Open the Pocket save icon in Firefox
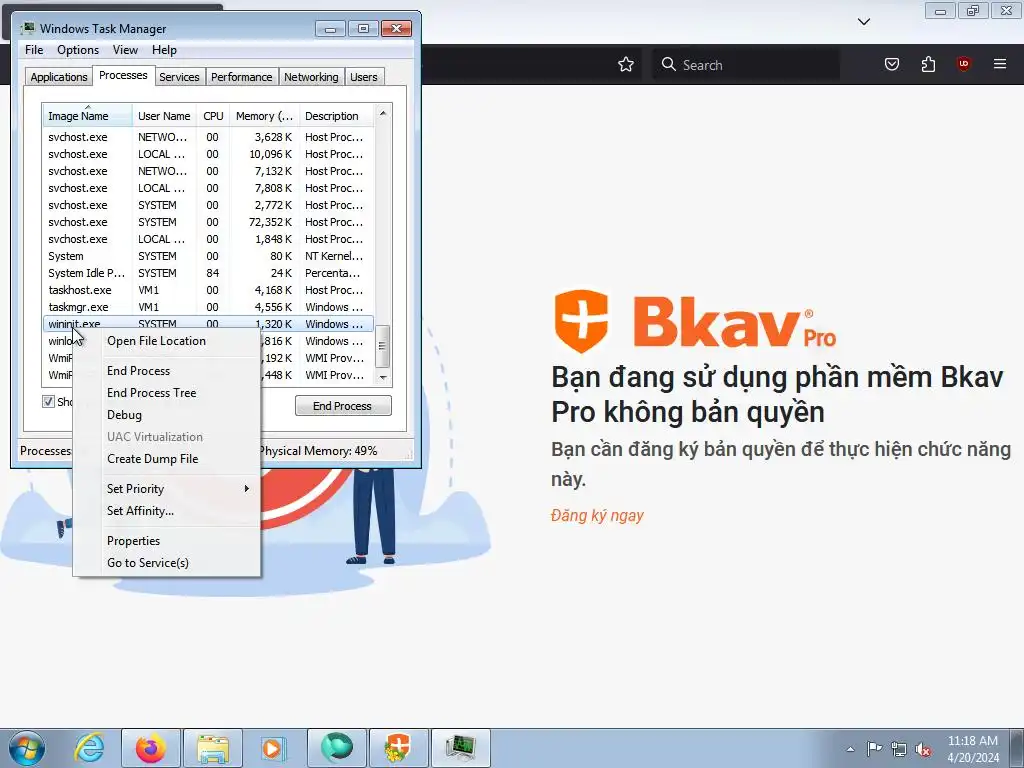1024x768 pixels. point(891,64)
